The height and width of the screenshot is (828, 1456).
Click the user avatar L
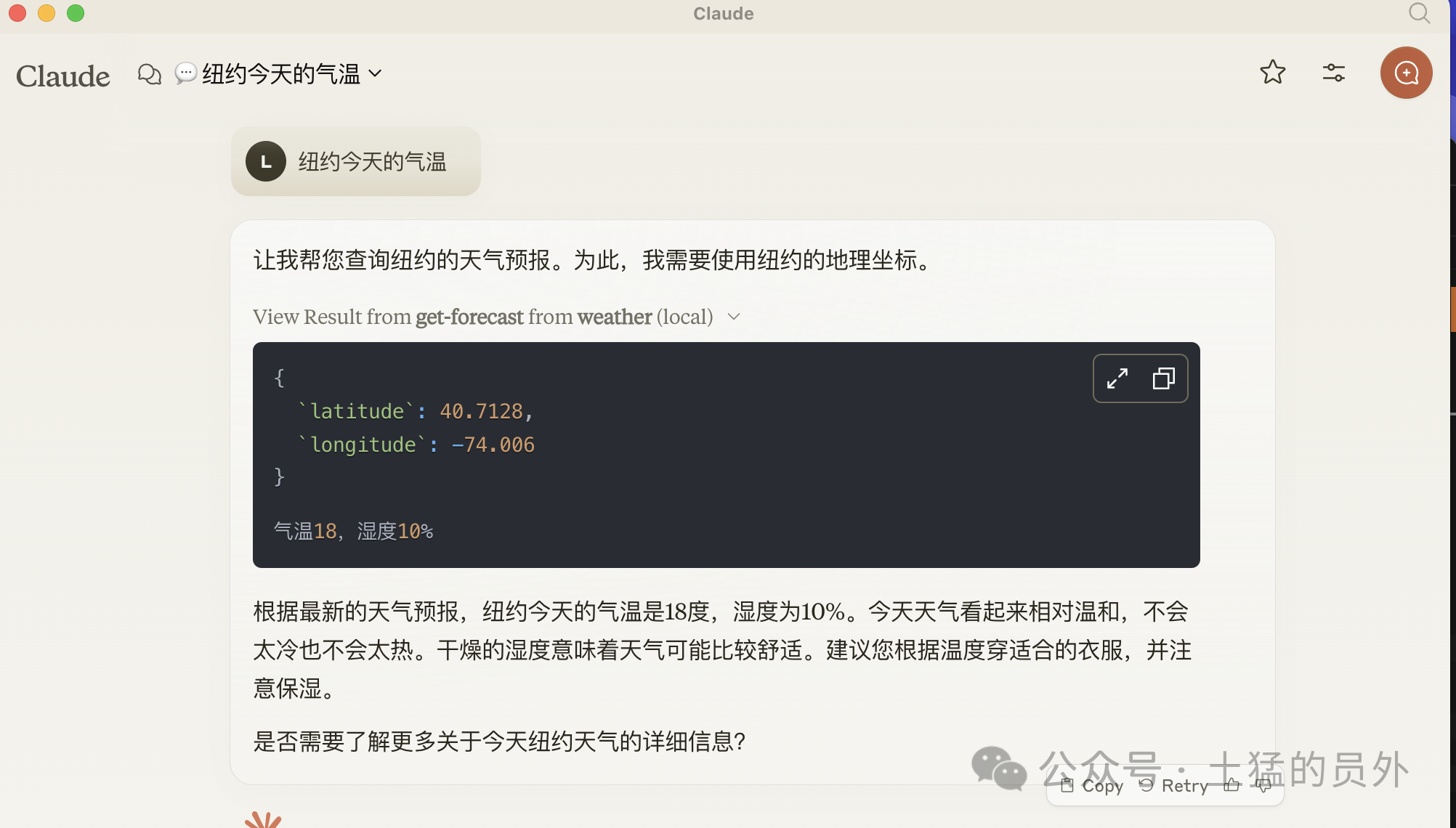[265, 161]
